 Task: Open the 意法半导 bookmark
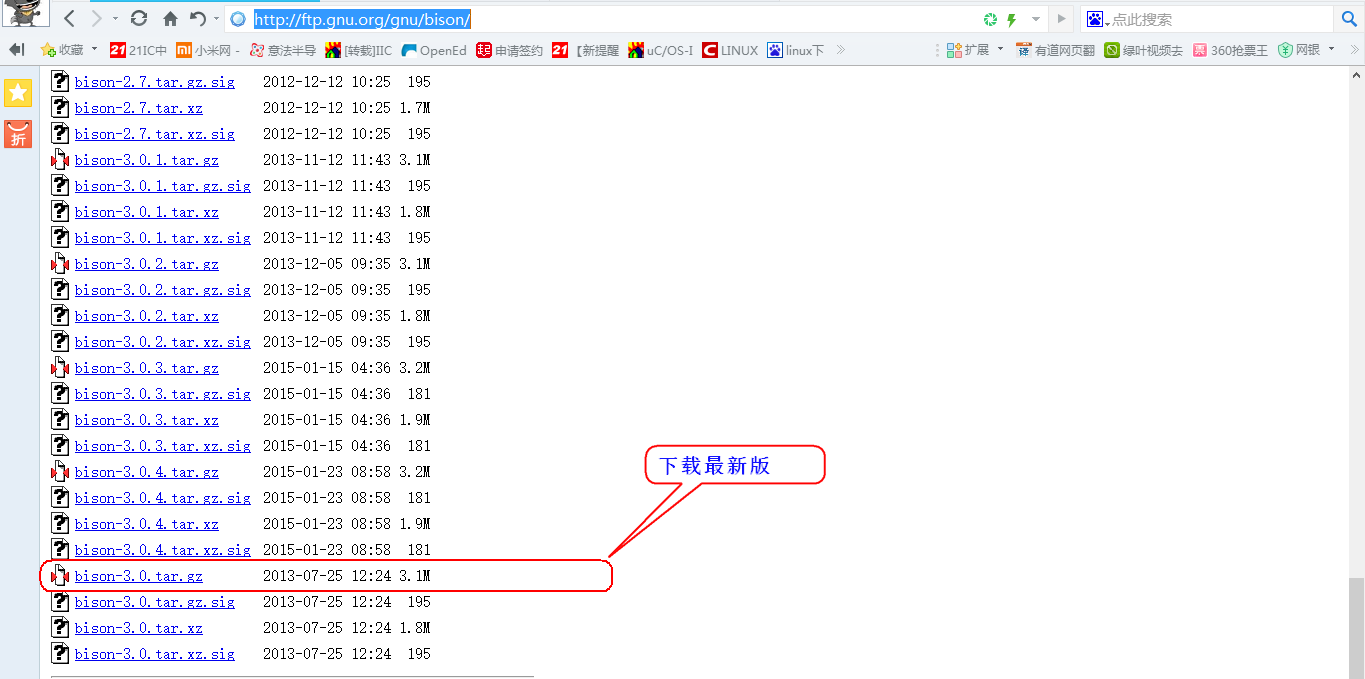pos(282,50)
